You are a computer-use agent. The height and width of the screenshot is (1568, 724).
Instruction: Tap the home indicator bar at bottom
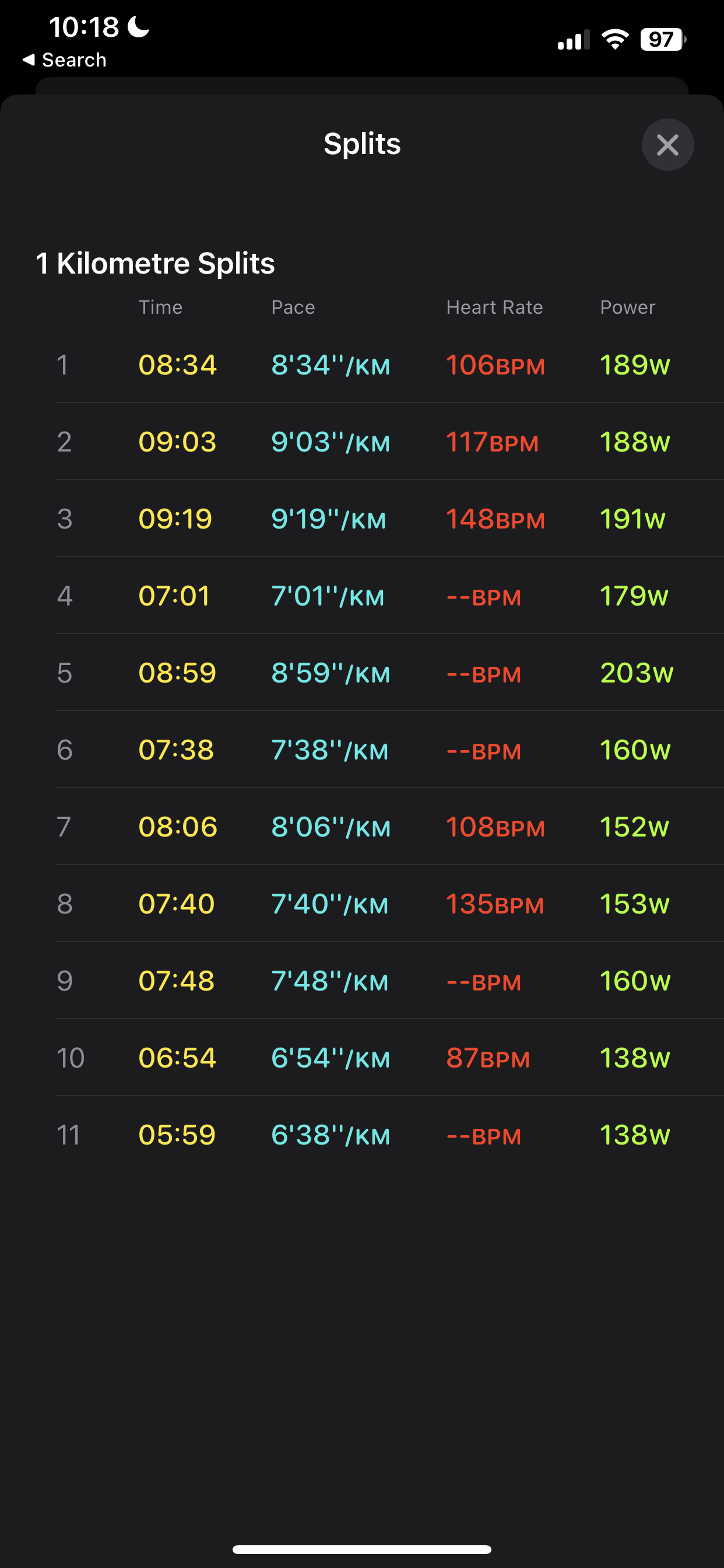point(361,1549)
